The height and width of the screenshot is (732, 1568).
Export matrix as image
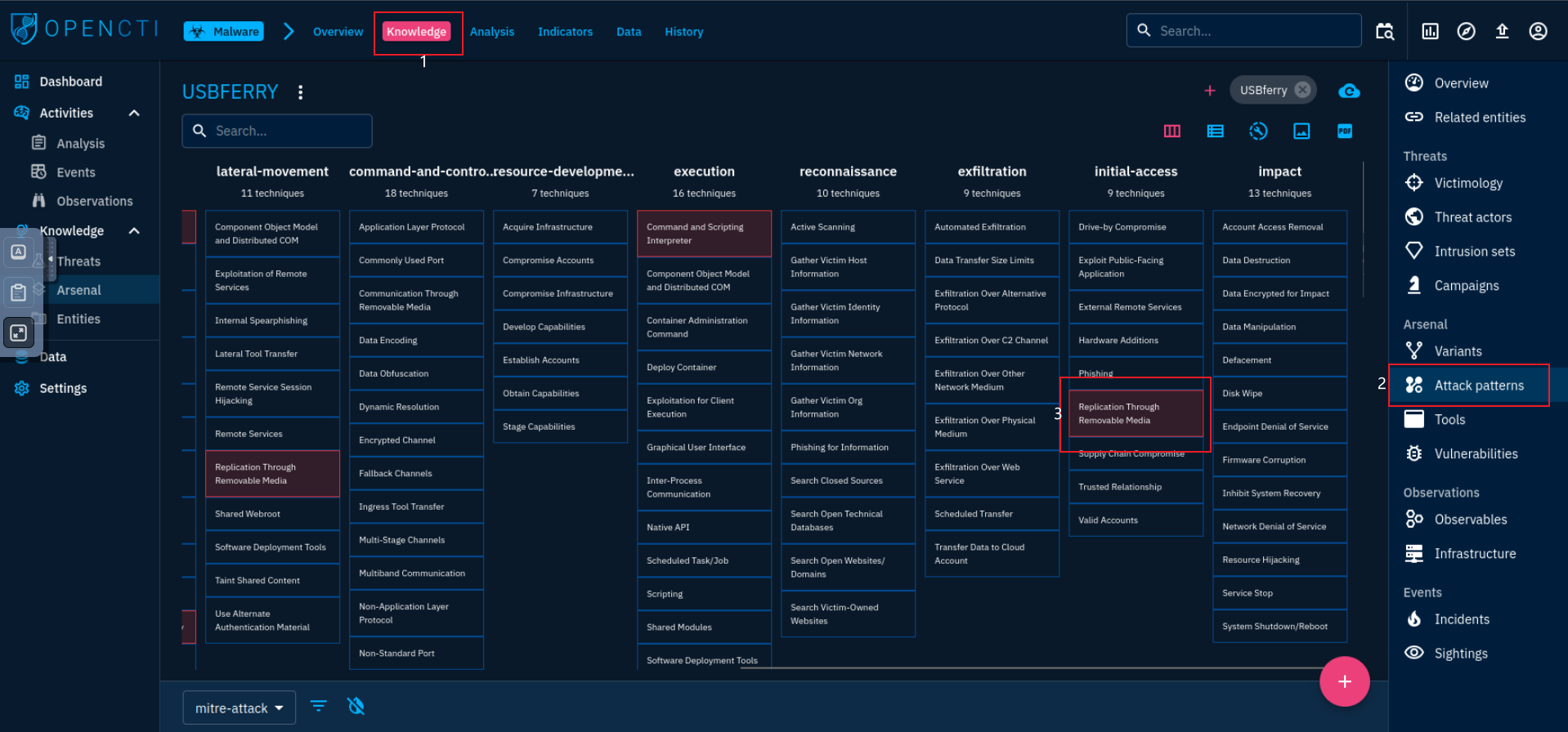point(1301,131)
